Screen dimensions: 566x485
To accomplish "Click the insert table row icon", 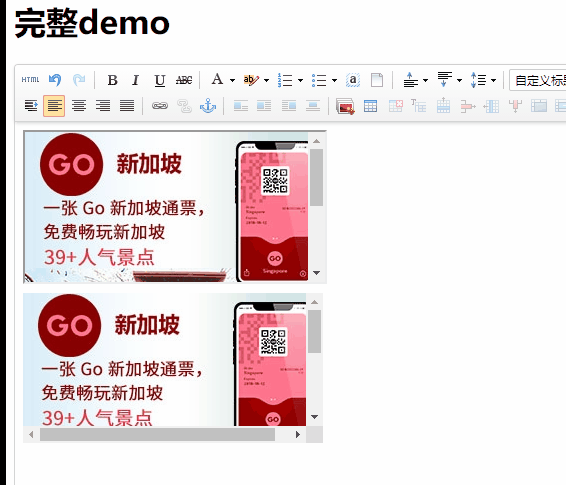I will pyautogui.click(x=443, y=106).
